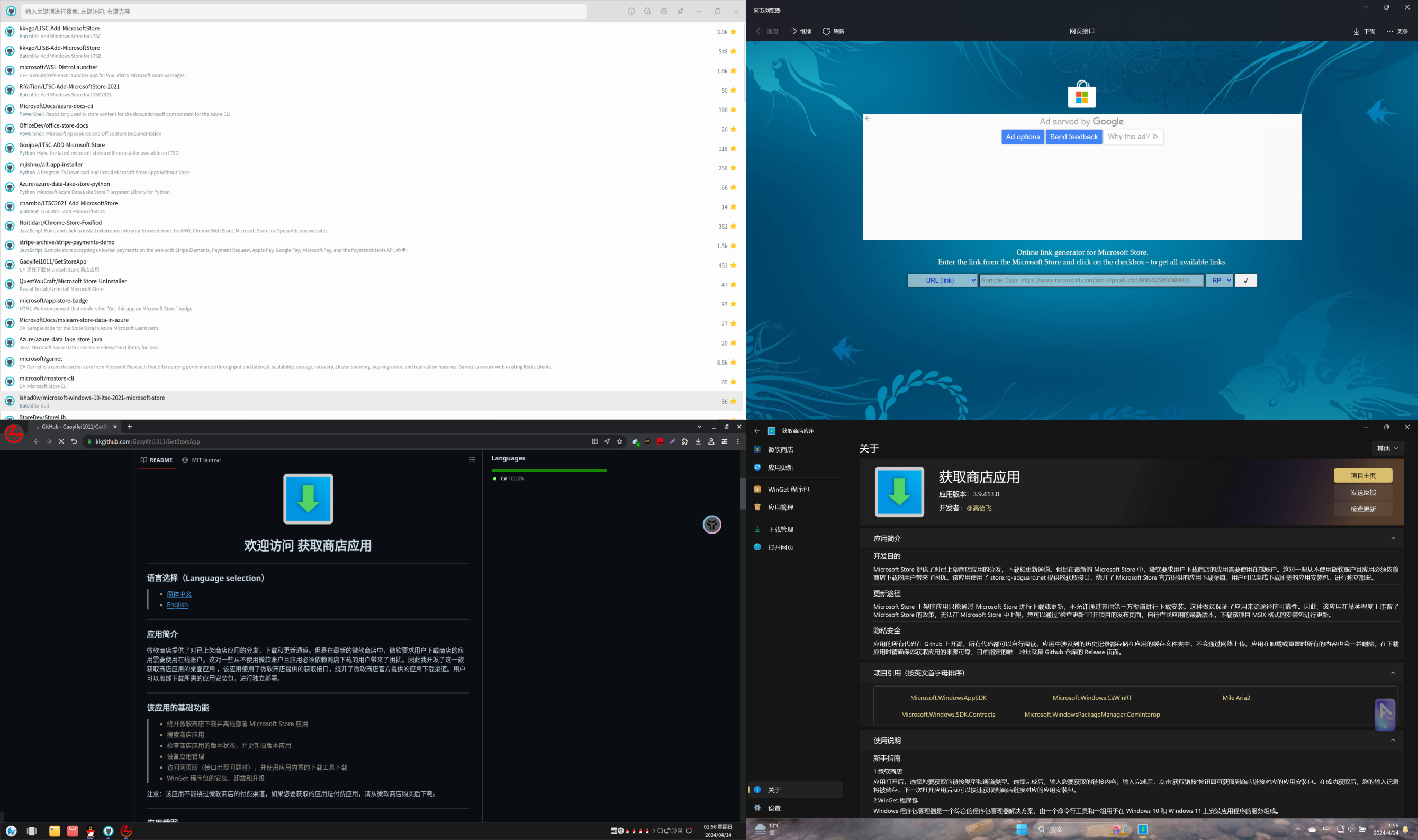Screen dimensions: 1418x840
Task: Click the checkmark submit button
Action: pos(1245,280)
